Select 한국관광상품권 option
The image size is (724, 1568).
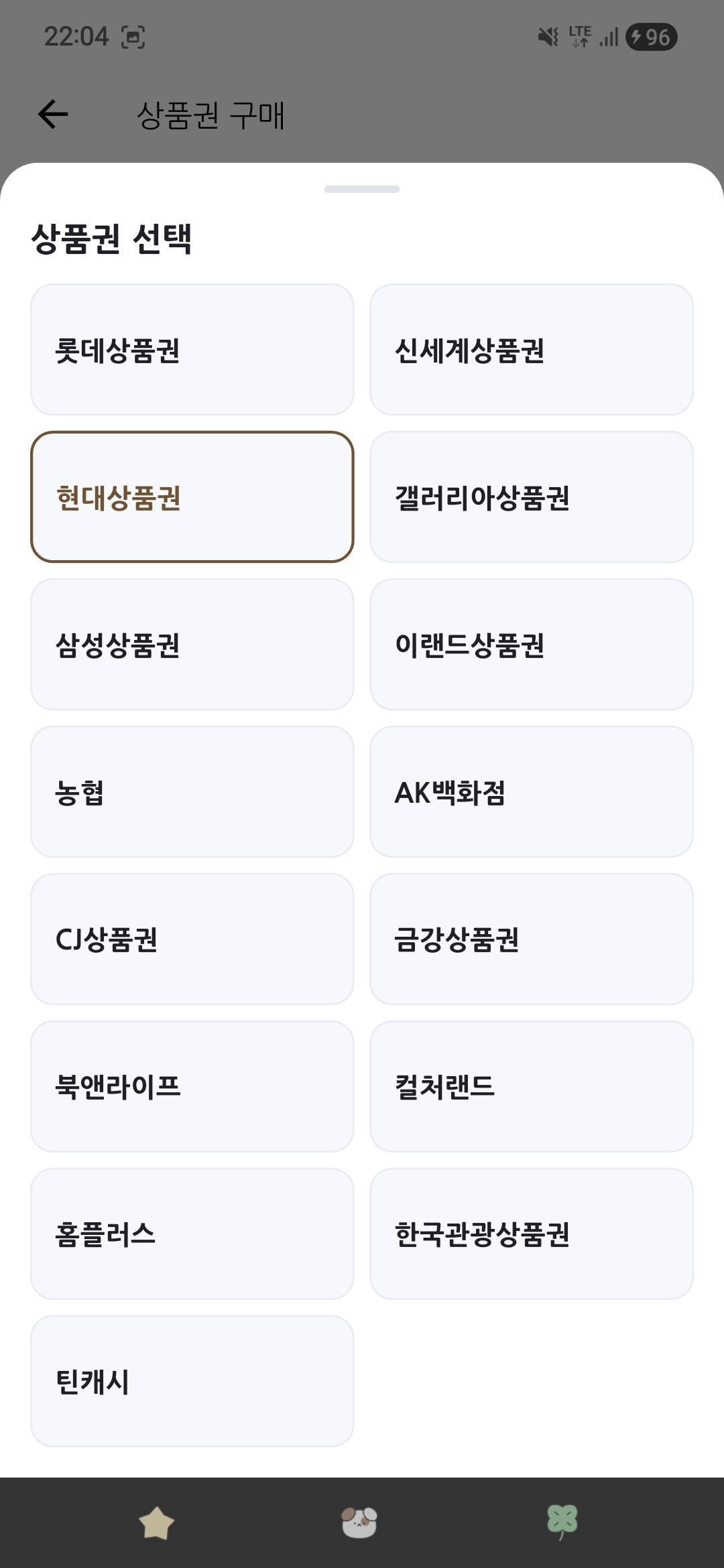click(x=531, y=1234)
